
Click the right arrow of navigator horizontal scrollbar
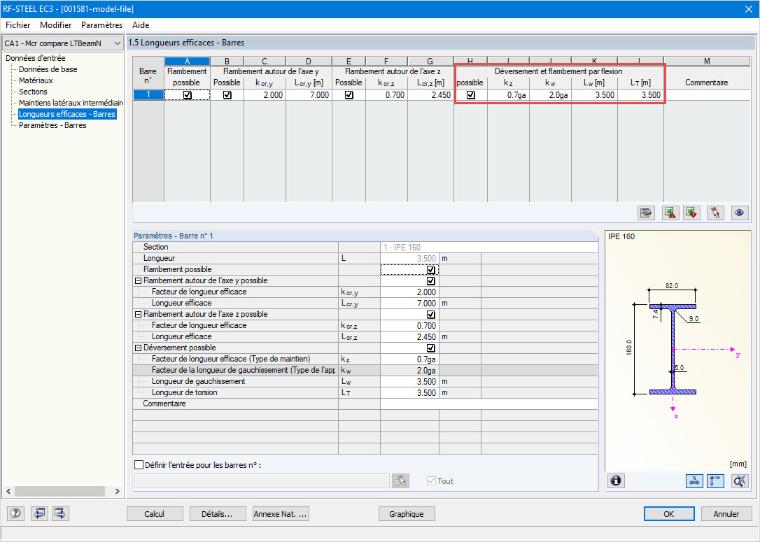point(117,491)
